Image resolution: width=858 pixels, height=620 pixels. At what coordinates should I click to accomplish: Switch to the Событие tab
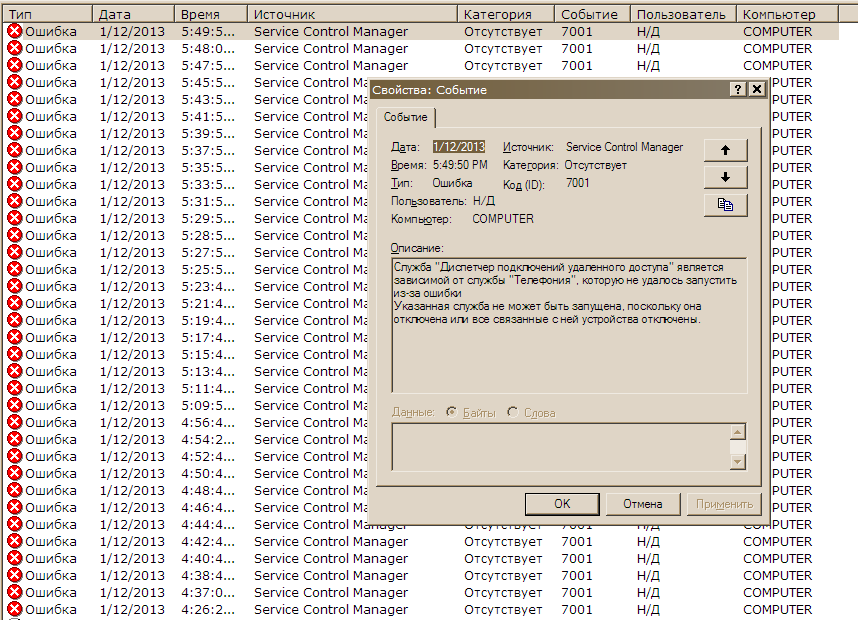click(x=405, y=117)
